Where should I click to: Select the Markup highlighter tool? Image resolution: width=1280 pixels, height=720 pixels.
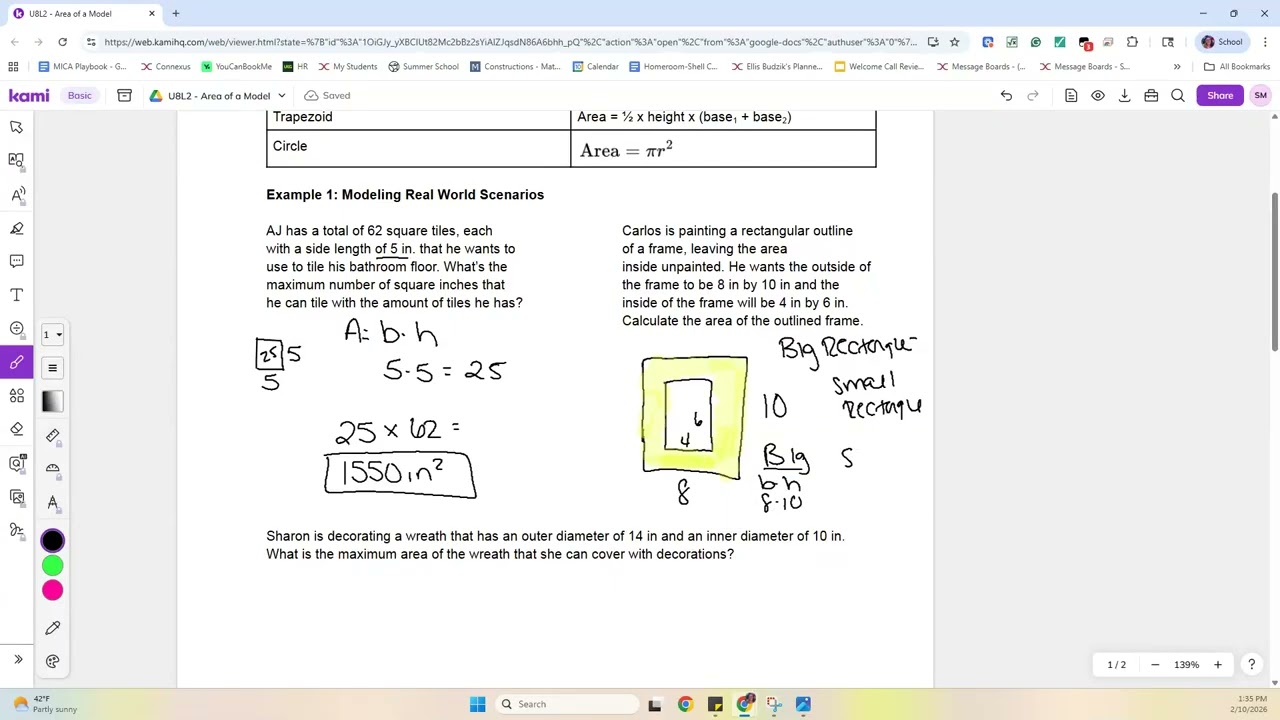pos(17,228)
